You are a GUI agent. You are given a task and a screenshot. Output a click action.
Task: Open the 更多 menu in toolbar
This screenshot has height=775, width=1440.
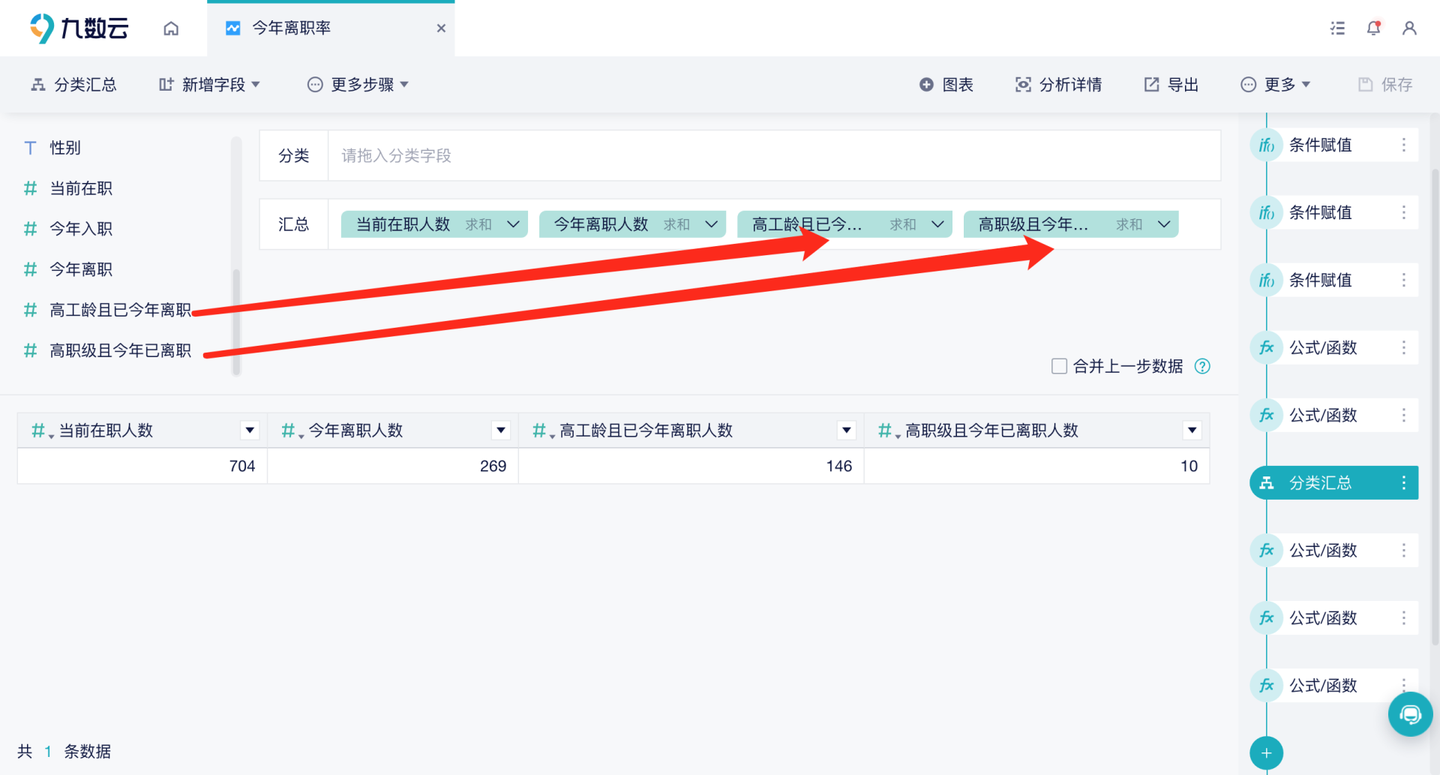pyautogui.click(x=1275, y=85)
